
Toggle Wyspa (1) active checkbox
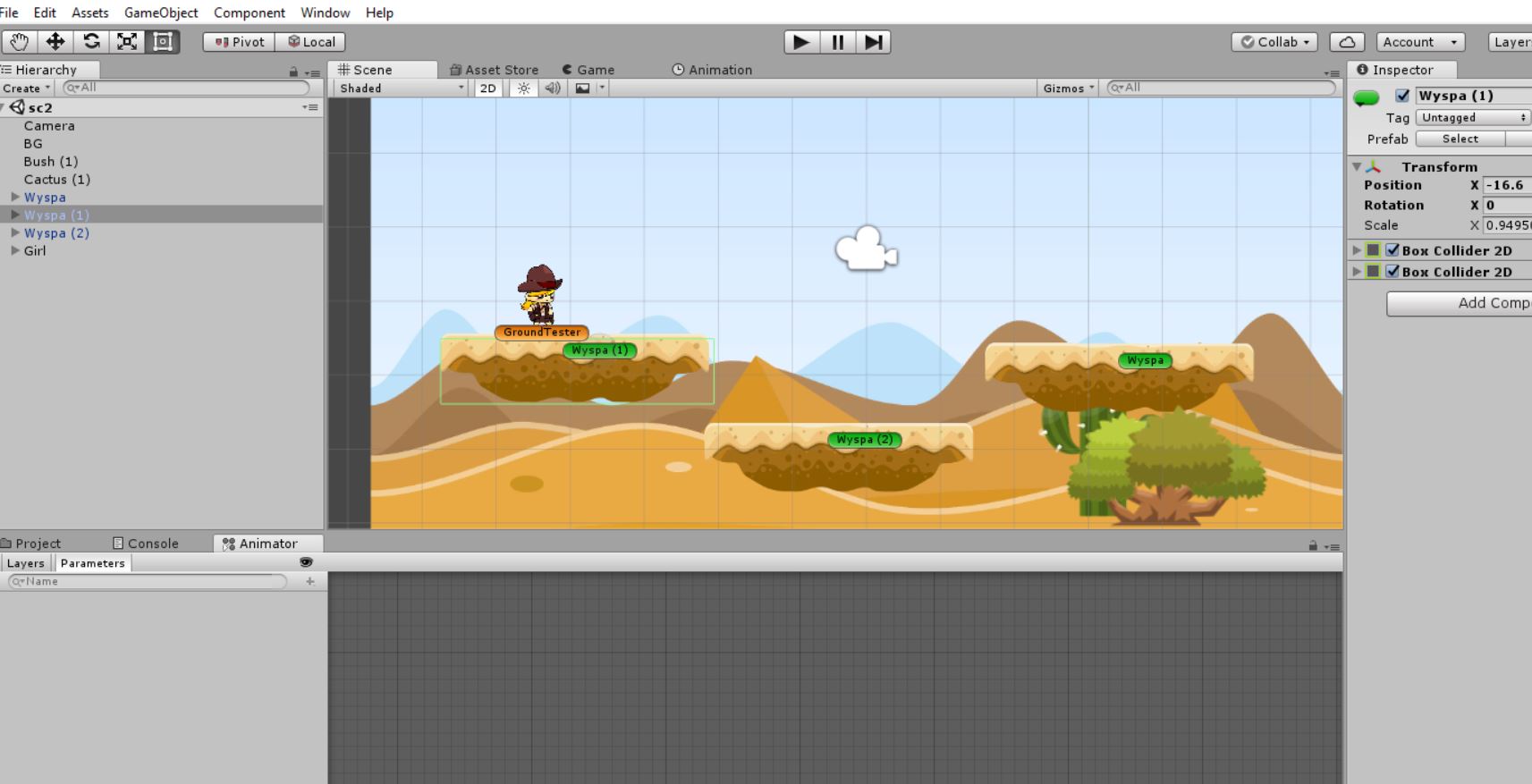1402,96
